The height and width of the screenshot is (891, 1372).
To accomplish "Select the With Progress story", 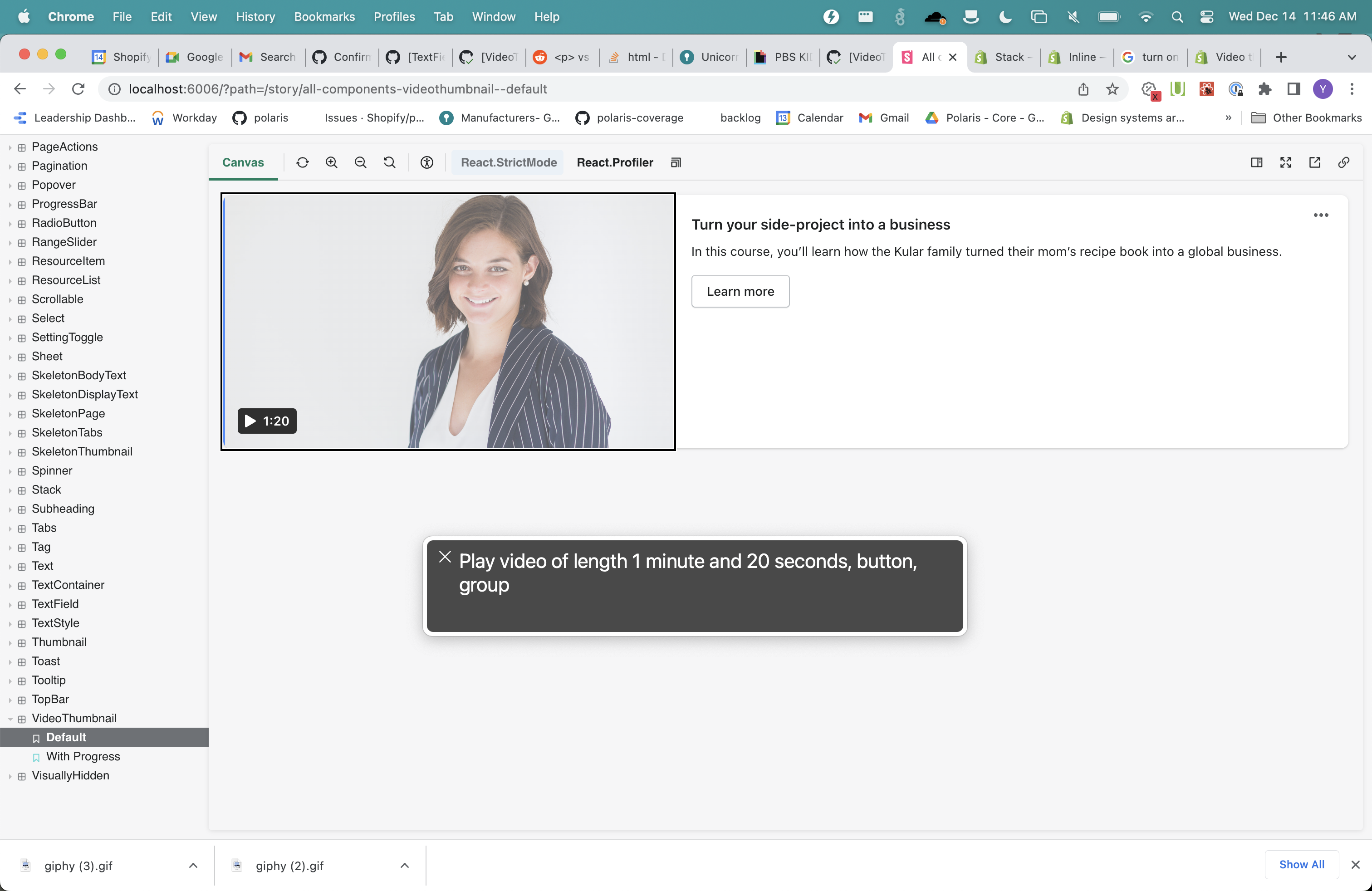I will [83, 756].
